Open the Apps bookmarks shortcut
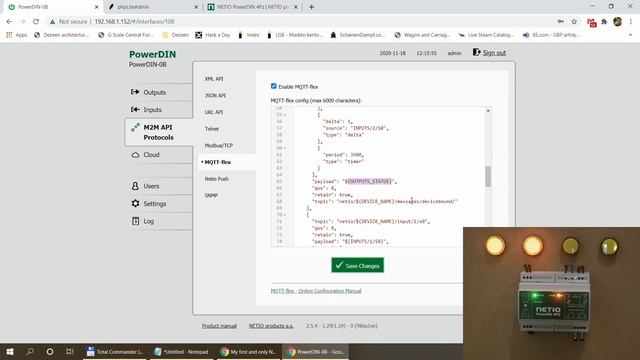Screen dimensions: 640x360 (17, 35)
